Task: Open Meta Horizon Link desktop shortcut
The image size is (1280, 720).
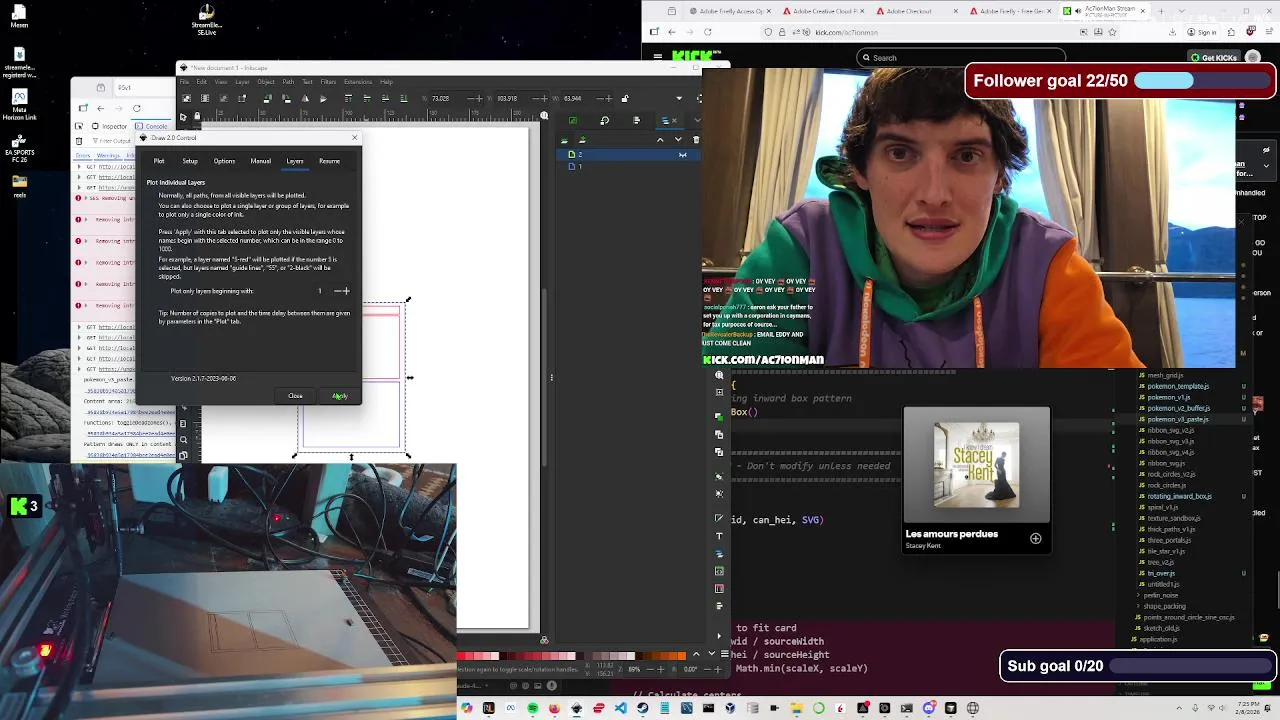Action: pyautogui.click(x=19, y=104)
